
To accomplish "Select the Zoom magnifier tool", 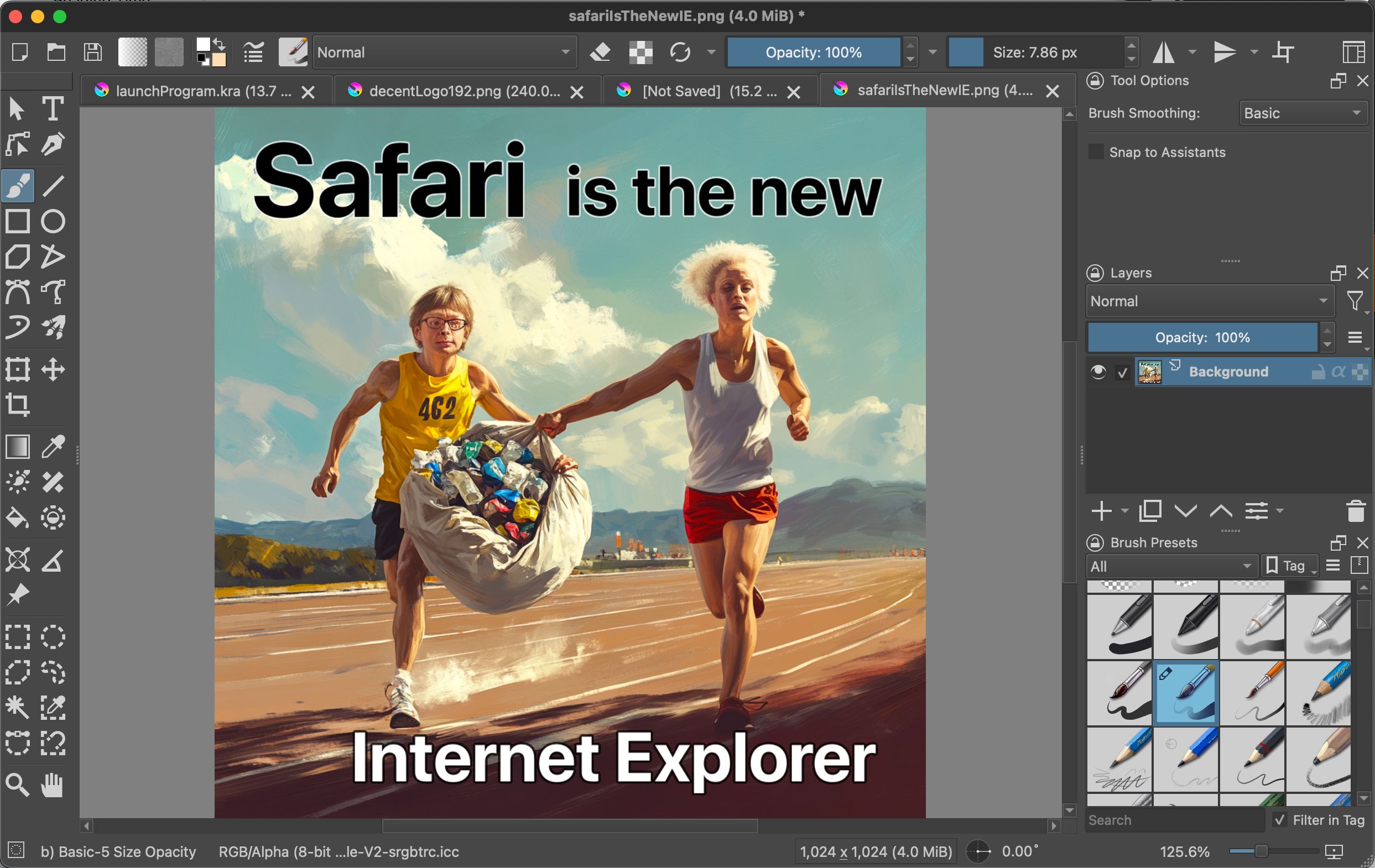I will coord(18,785).
